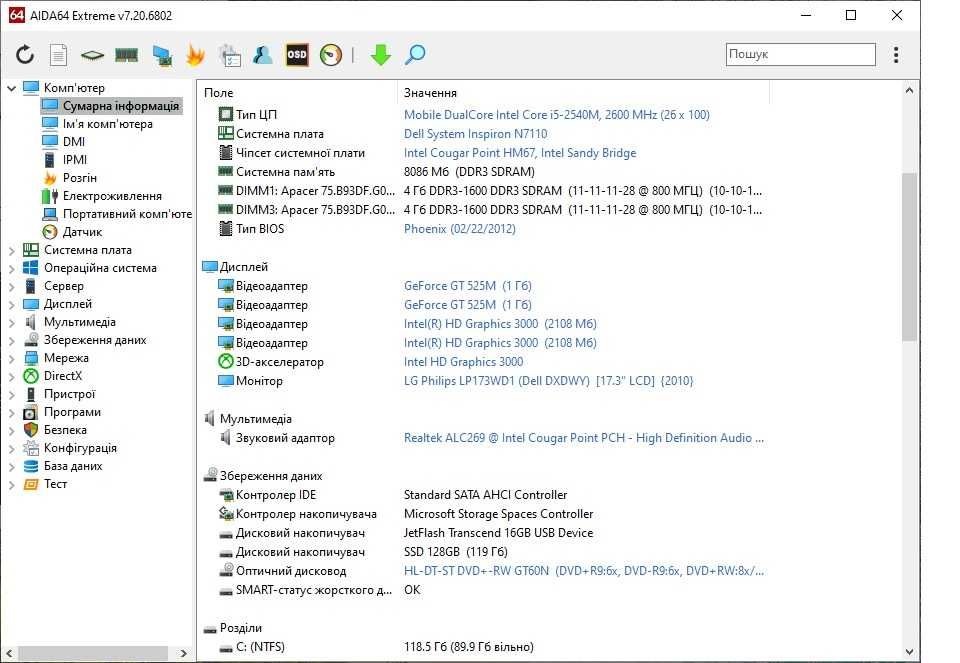Click the green download arrow icon
The image size is (960, 663).
click(x=380, y=55)
